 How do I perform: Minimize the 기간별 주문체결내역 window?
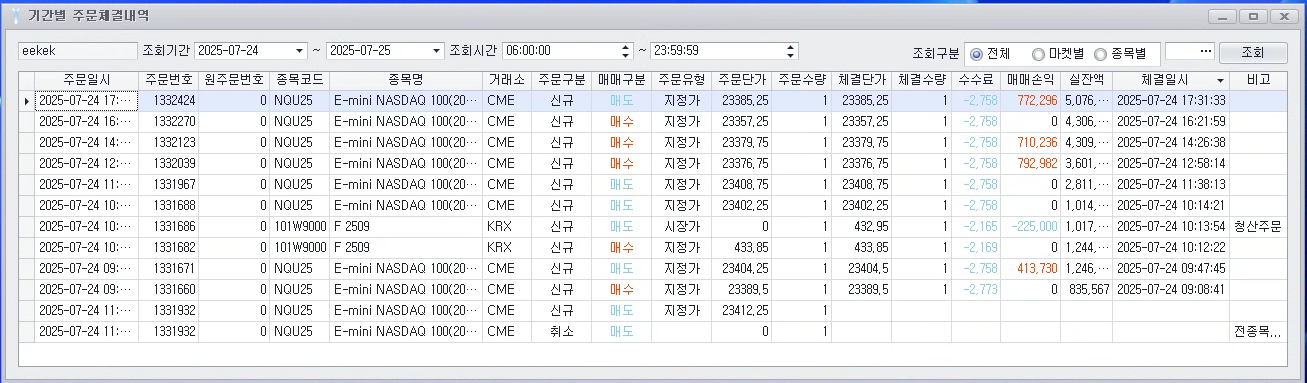pos(1221,17)
